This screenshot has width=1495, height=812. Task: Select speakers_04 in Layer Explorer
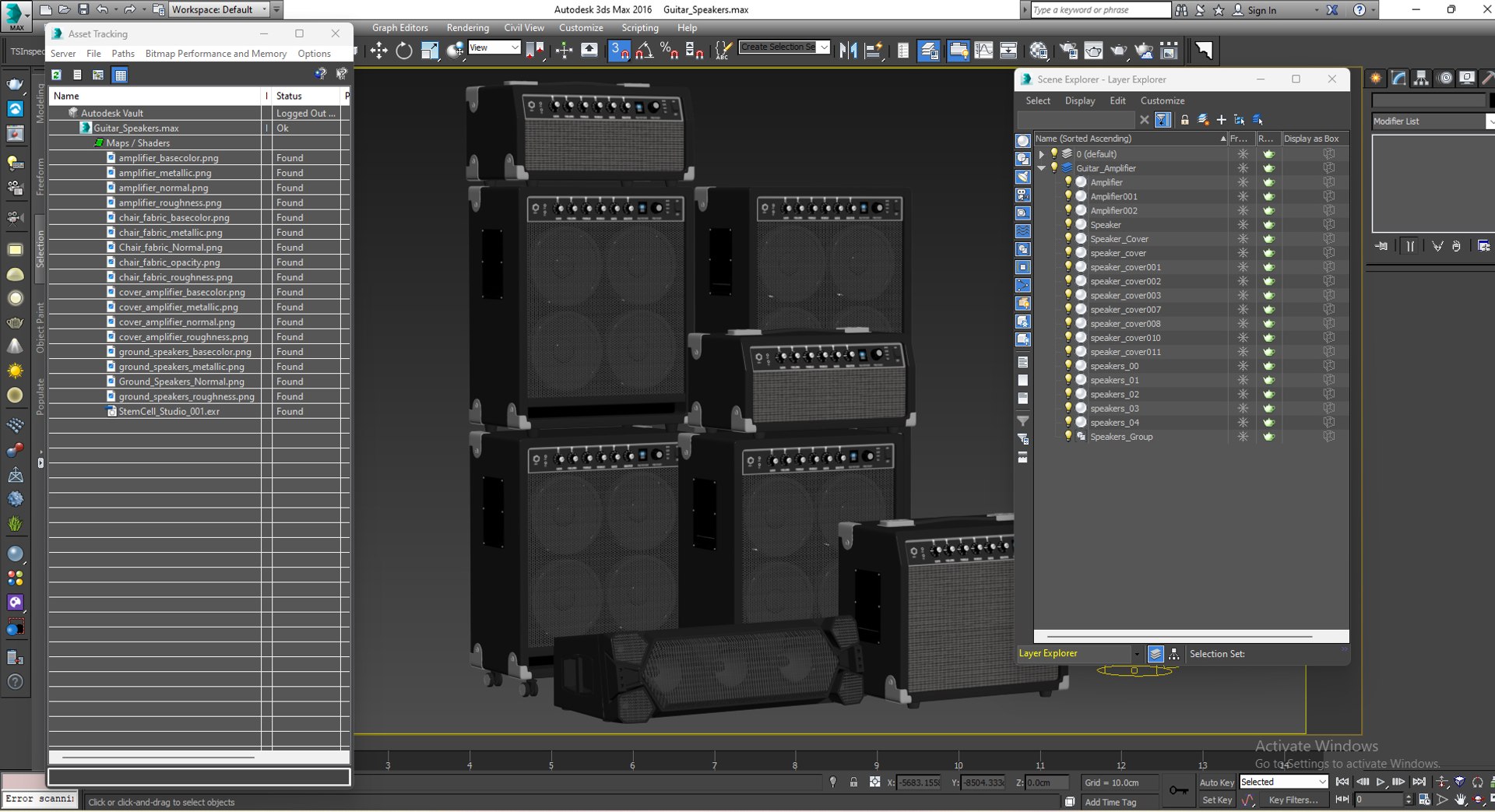[x=1114, y=423]
